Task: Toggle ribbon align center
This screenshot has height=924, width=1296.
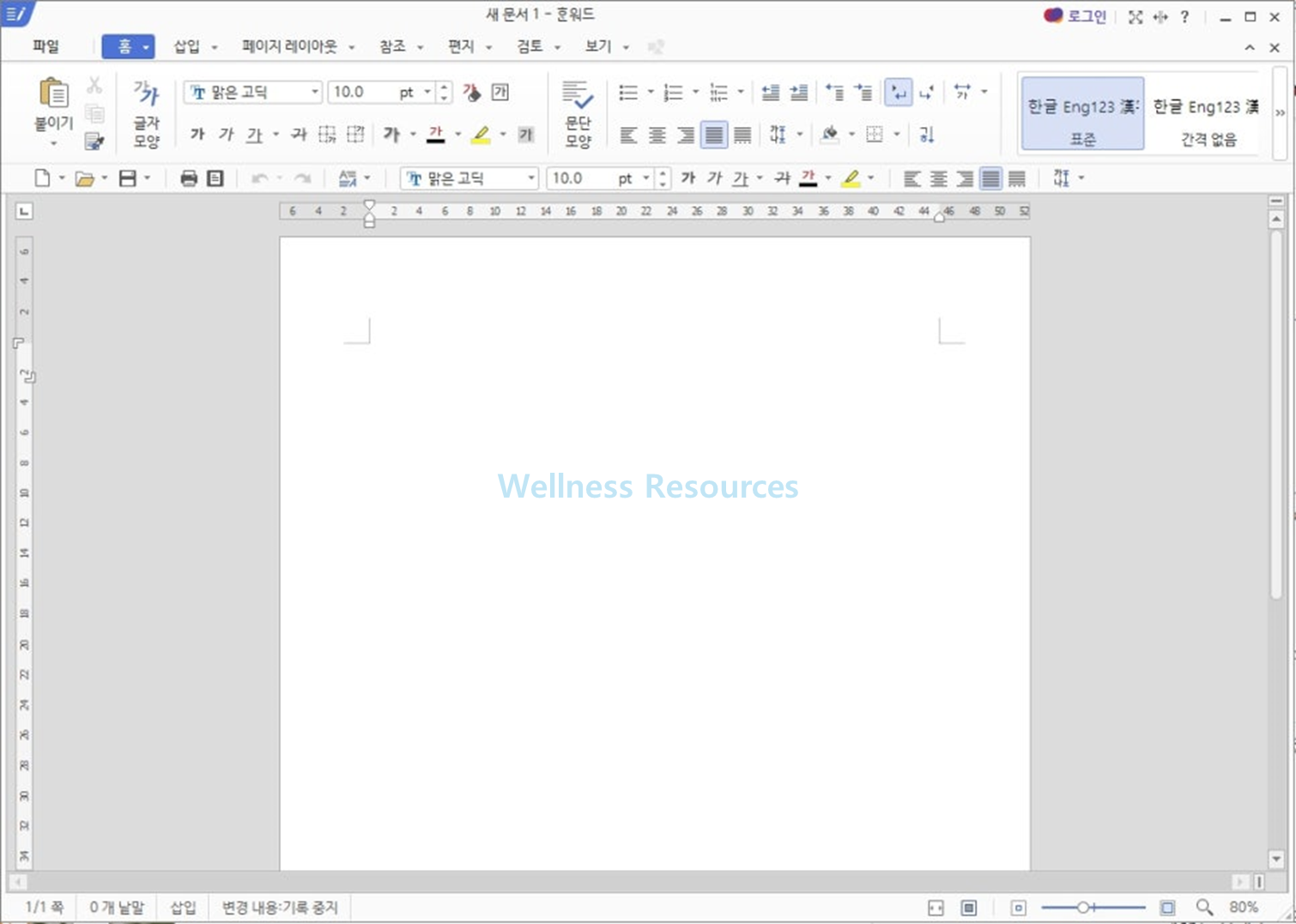Action: pos(657,135)
